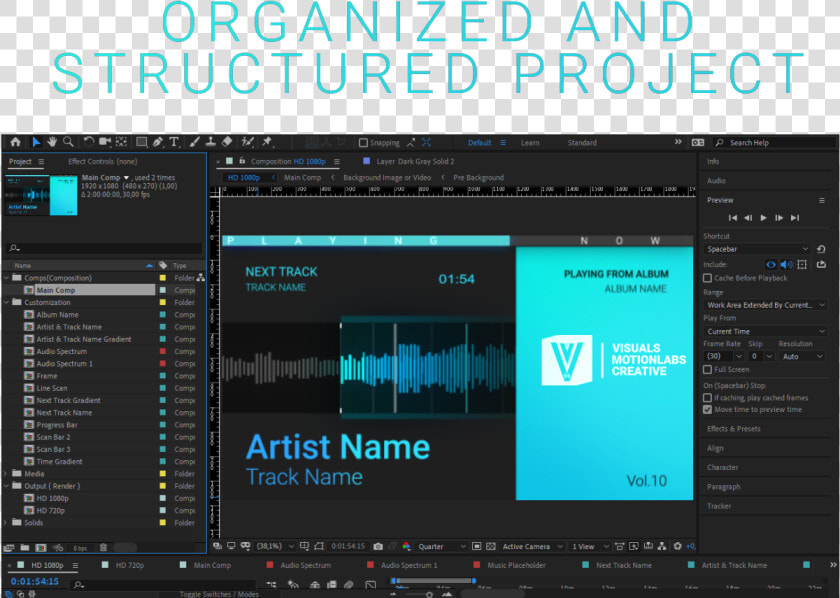Toggle transparency grid icon in viewer footer
The height and width of the screenshot is (598, 840).
[491, 547]
